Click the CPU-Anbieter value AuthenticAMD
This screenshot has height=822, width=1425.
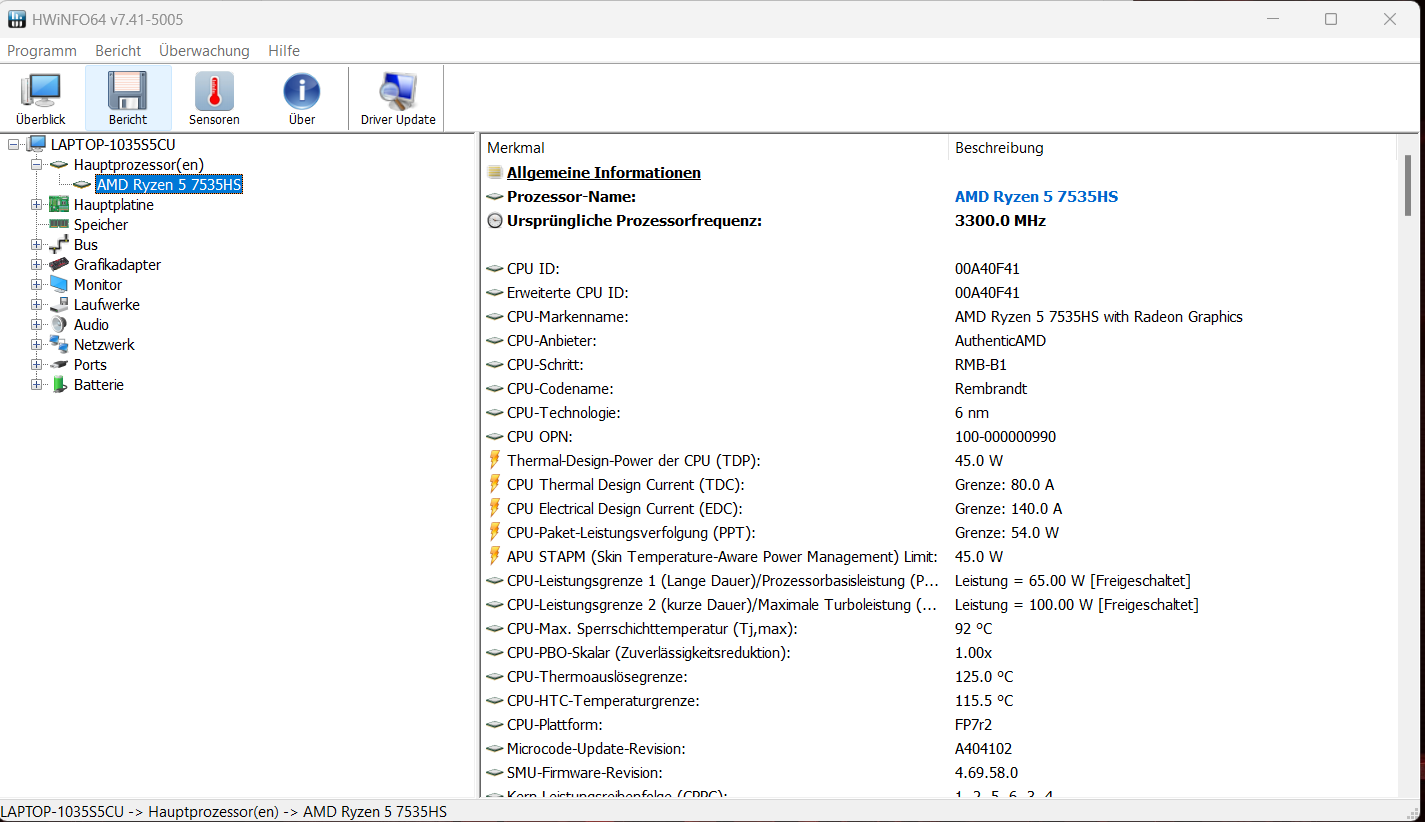pyautogui.click(x=1000, y=340)
